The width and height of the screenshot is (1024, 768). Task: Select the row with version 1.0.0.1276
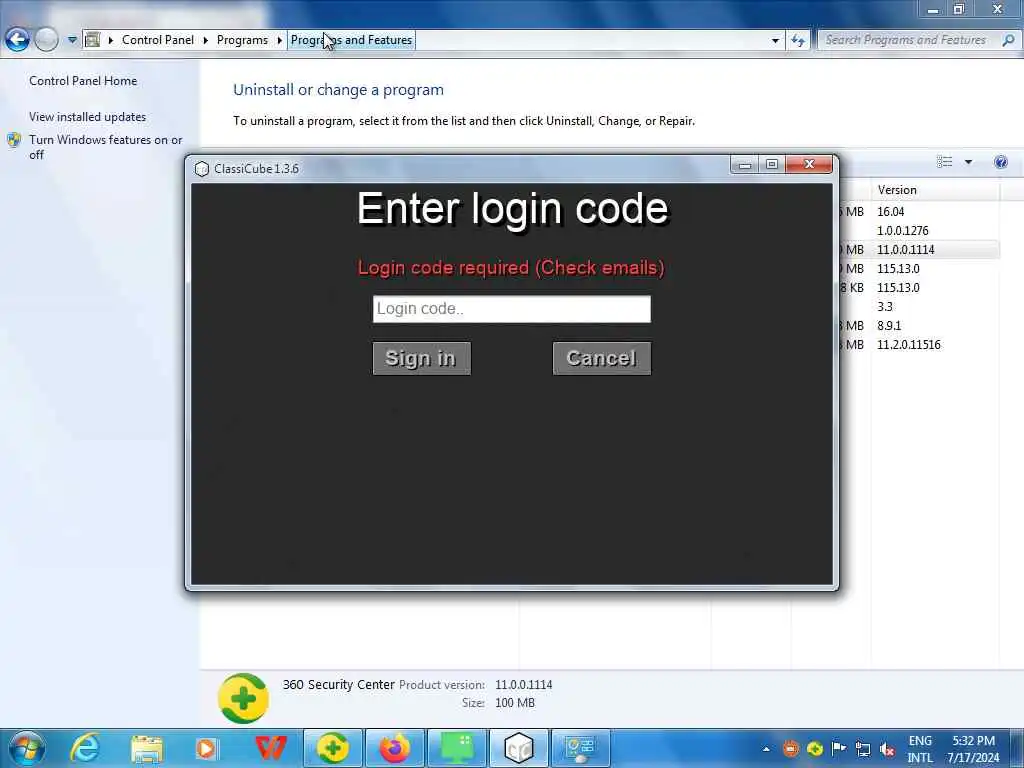click(x=903, y=231)
